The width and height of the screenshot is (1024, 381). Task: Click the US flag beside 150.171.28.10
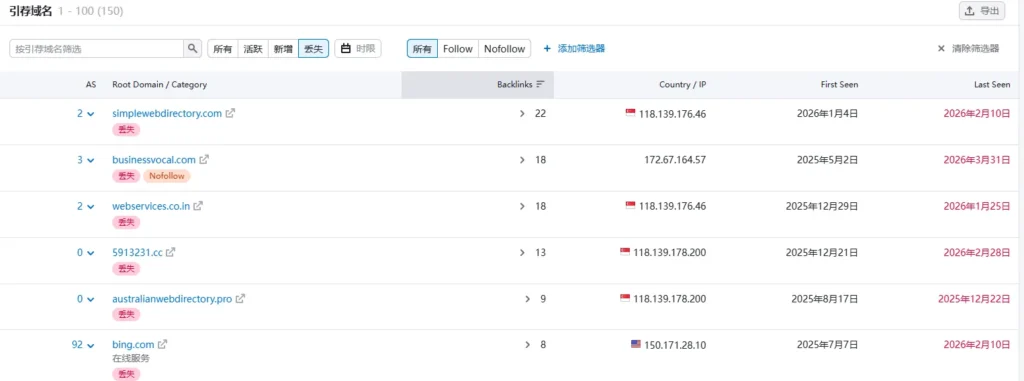636,344
